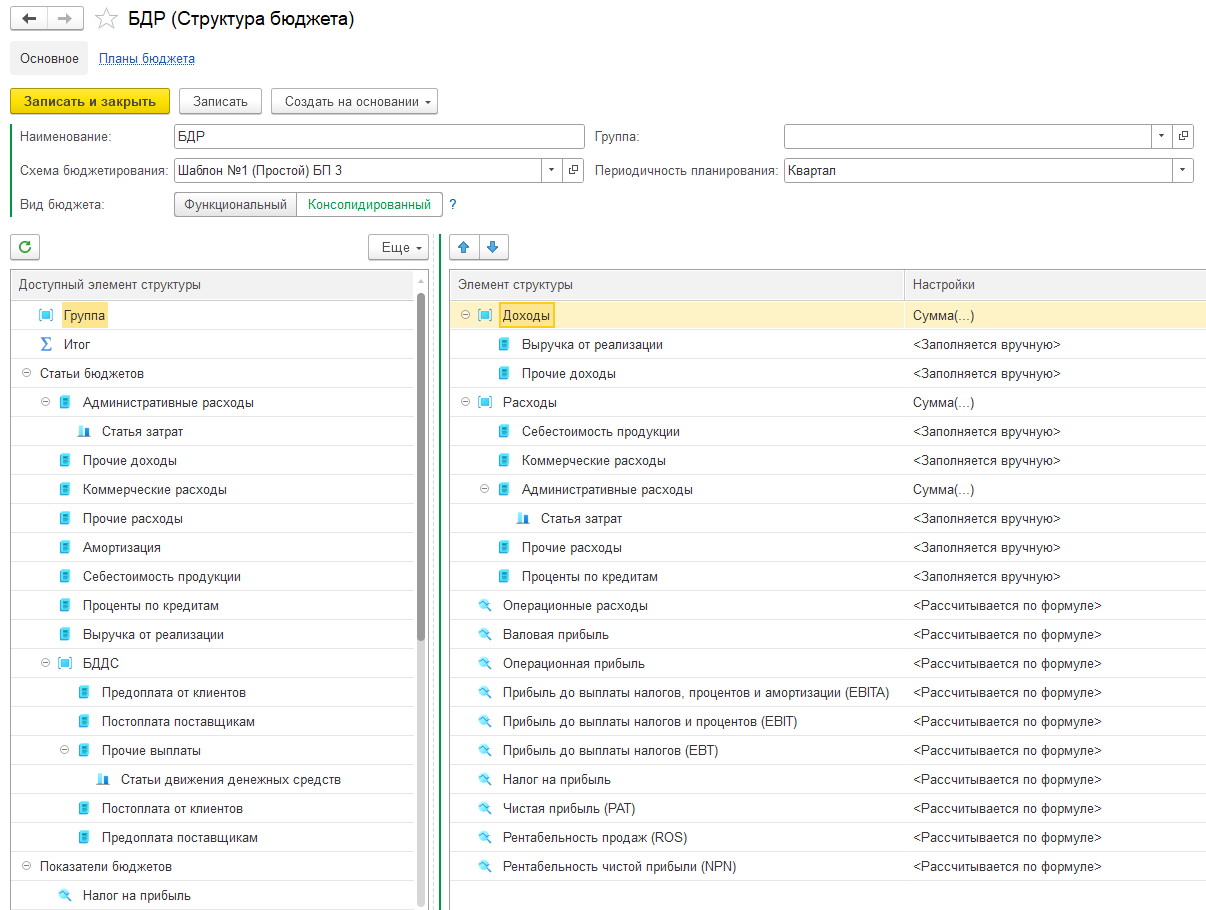Click the Группа input field
This screenshot has height=910, width=1206.
[968, 136]
